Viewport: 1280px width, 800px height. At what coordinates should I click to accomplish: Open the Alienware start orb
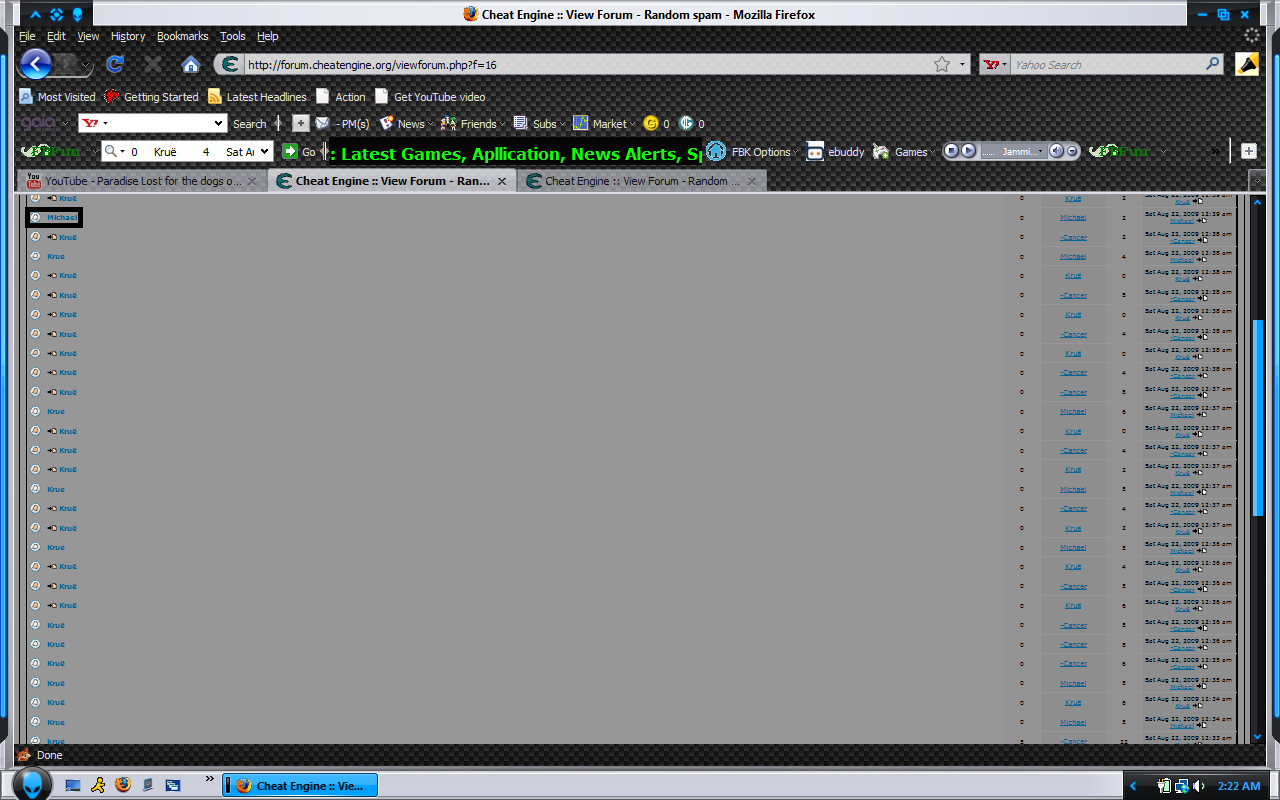(32, 785)
